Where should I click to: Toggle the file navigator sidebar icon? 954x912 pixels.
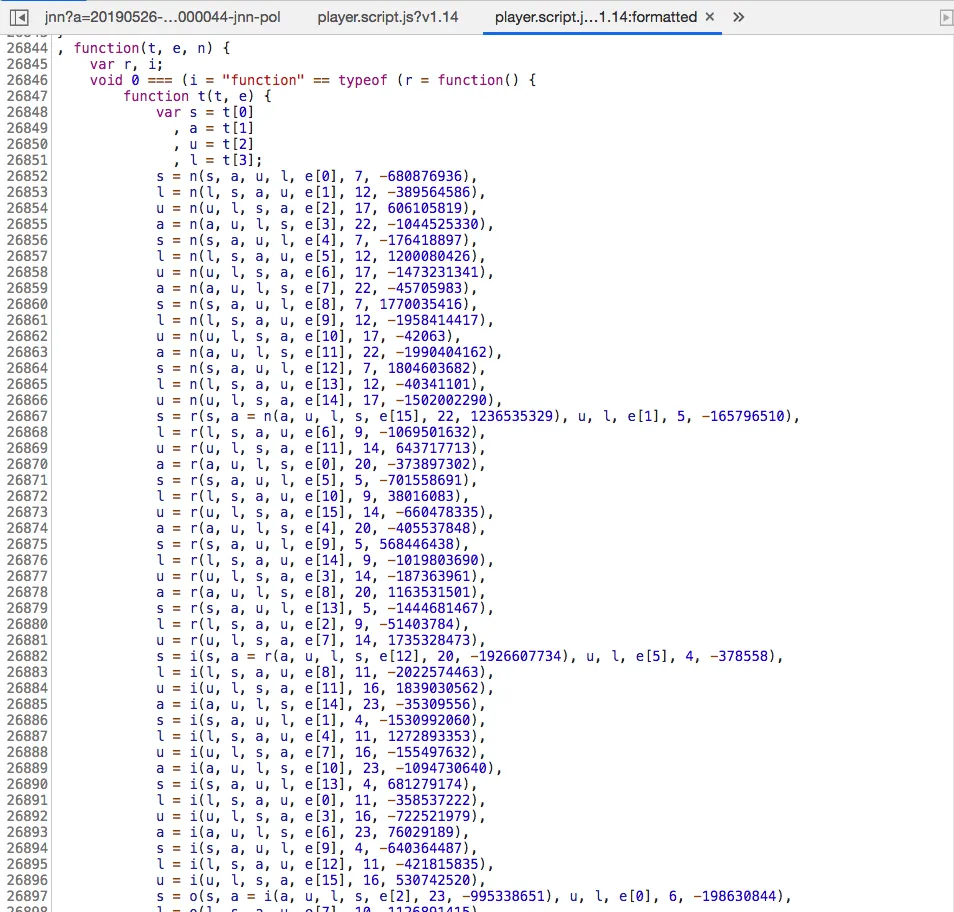[x=19, y=18]
